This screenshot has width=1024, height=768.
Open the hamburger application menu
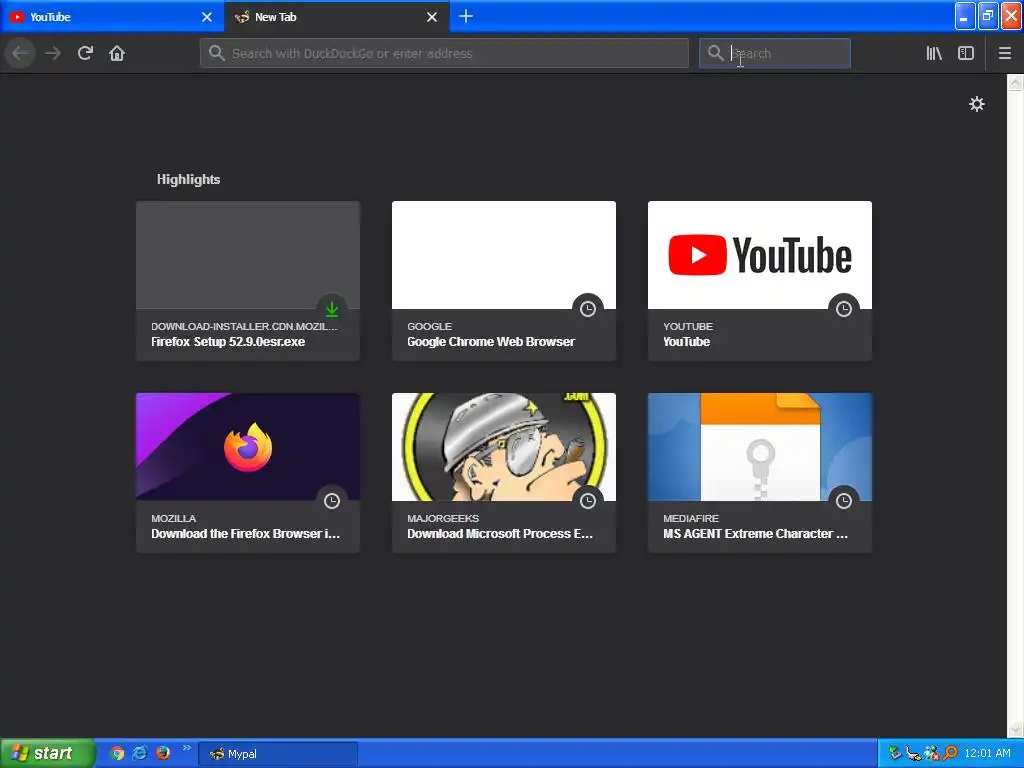point(1004,53)
